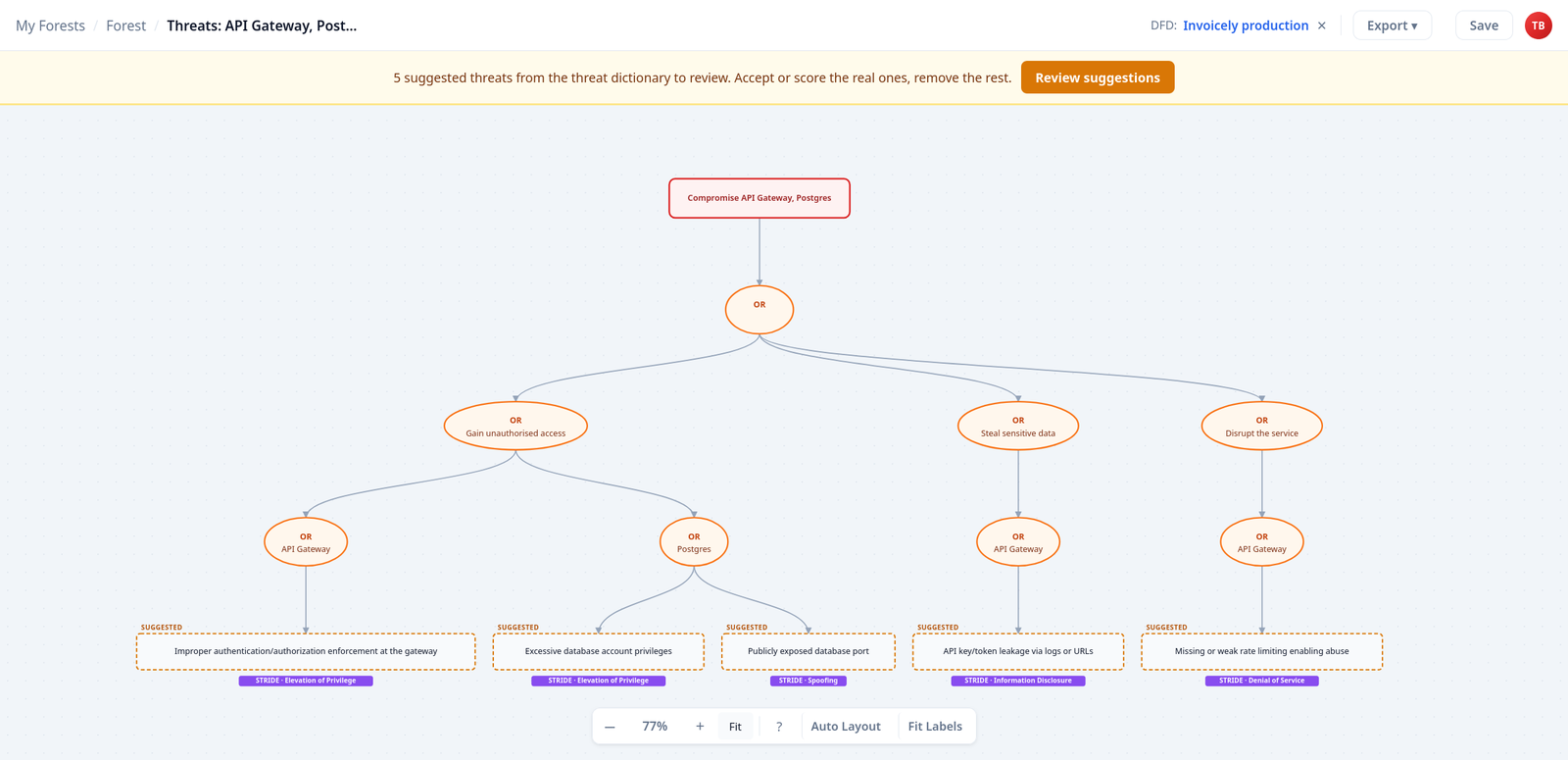
Task: Open the Export dropdown
Action: (x=1393, y=25)
